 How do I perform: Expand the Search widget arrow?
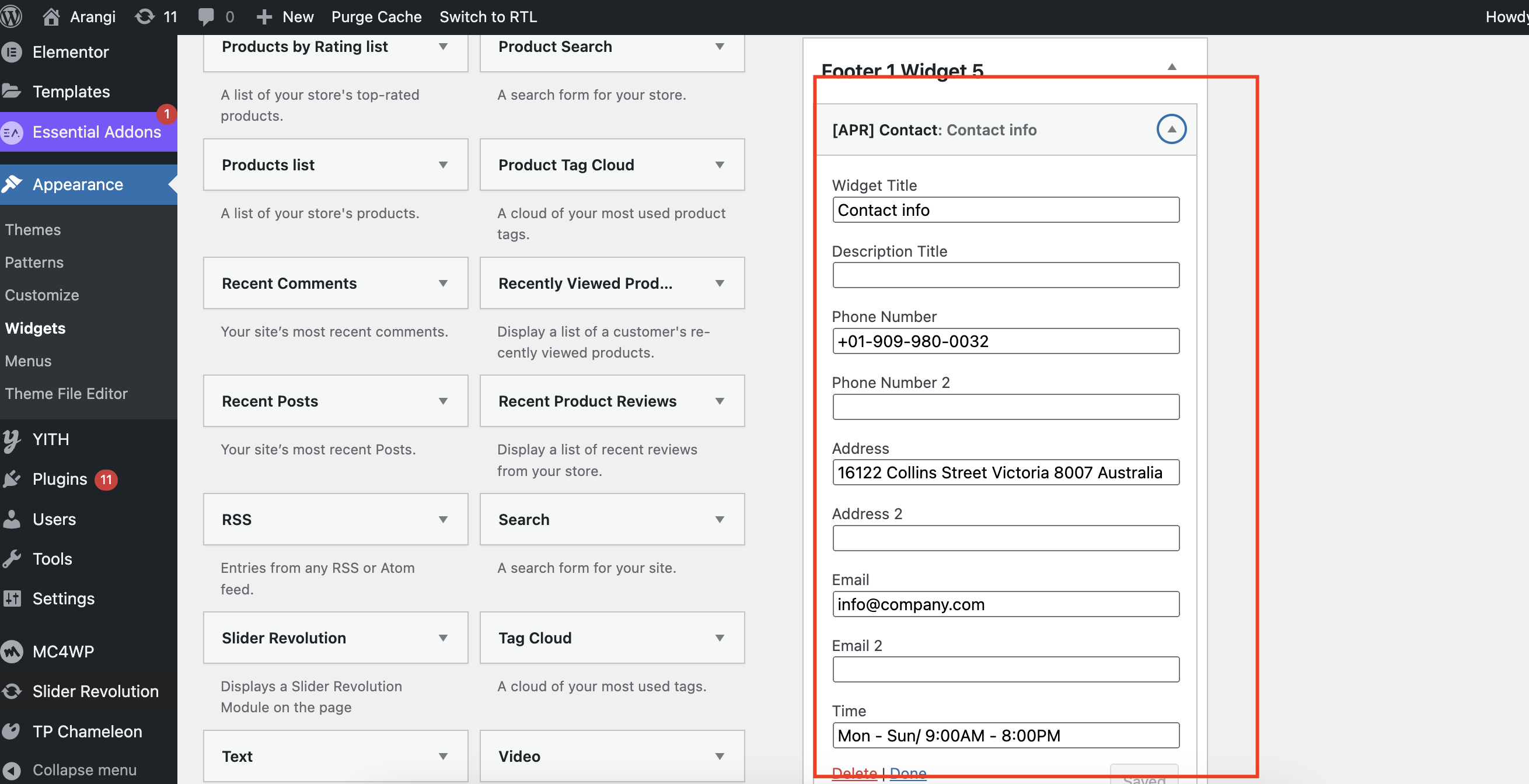click(x=720, y=519)
